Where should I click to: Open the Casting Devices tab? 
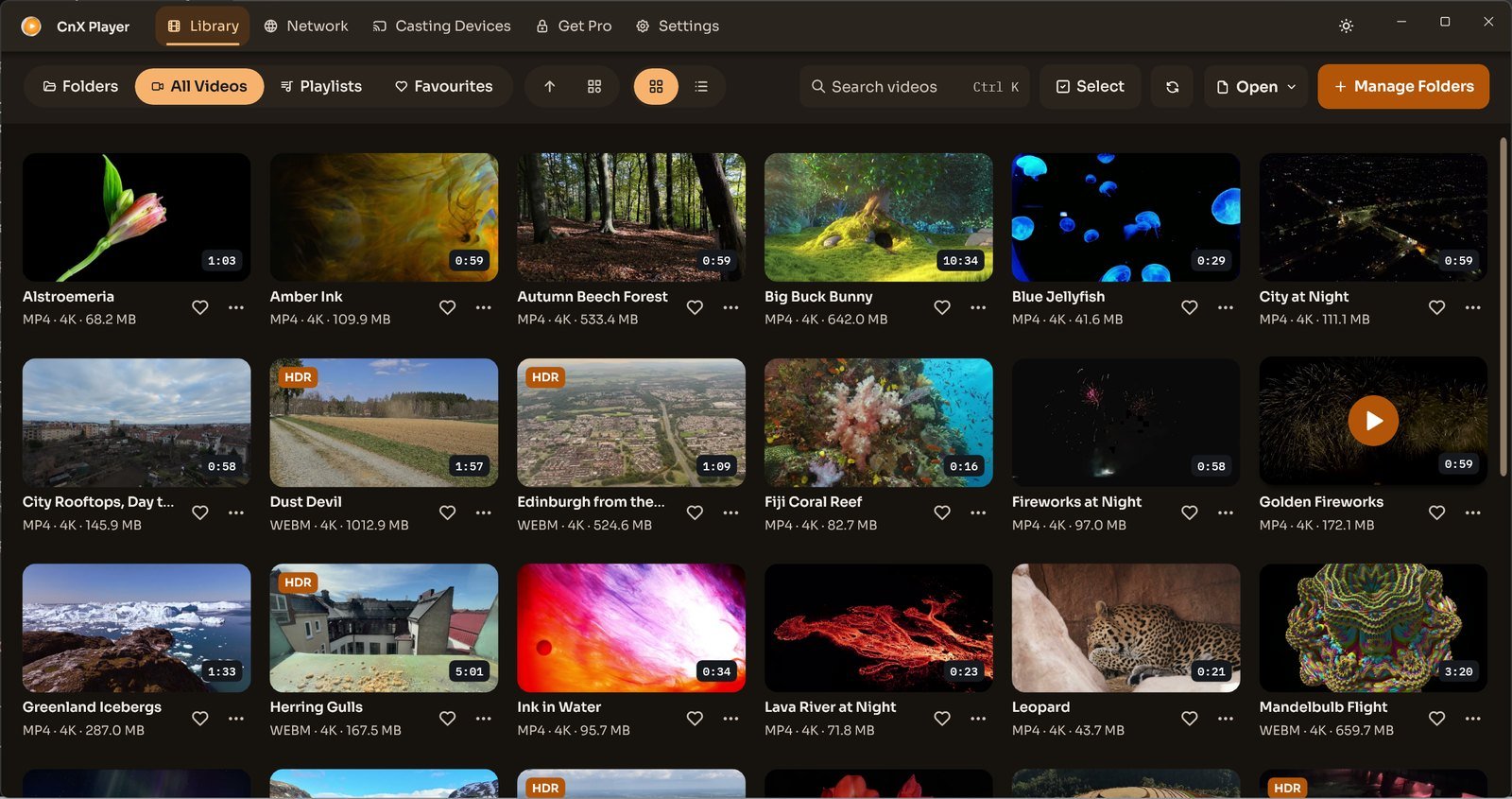click(x=441, y=26)
